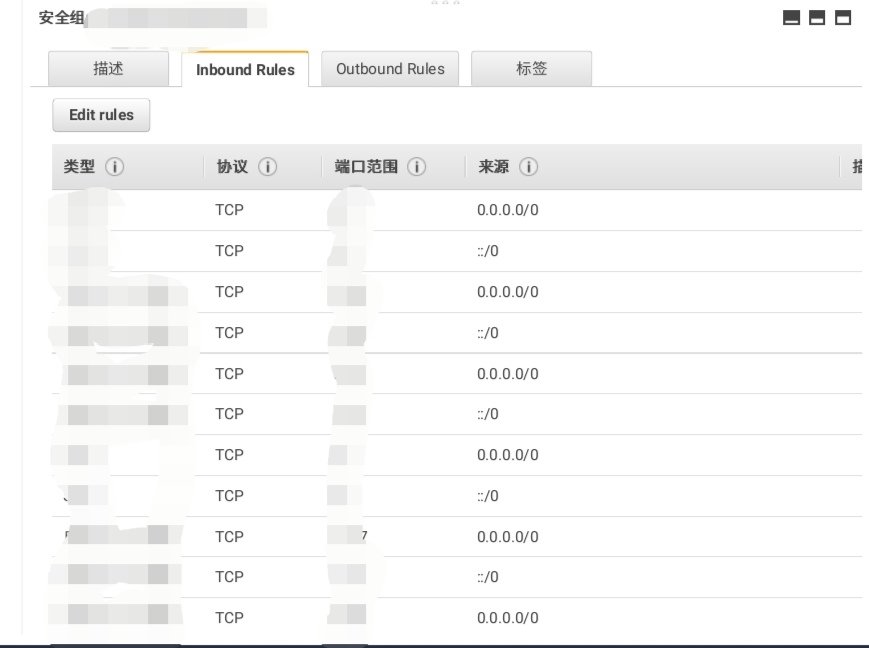This screenshot has height=648, width=869.
Task: Click the 来源 column header
Action: pyautogui.click(x=494, y=167)
